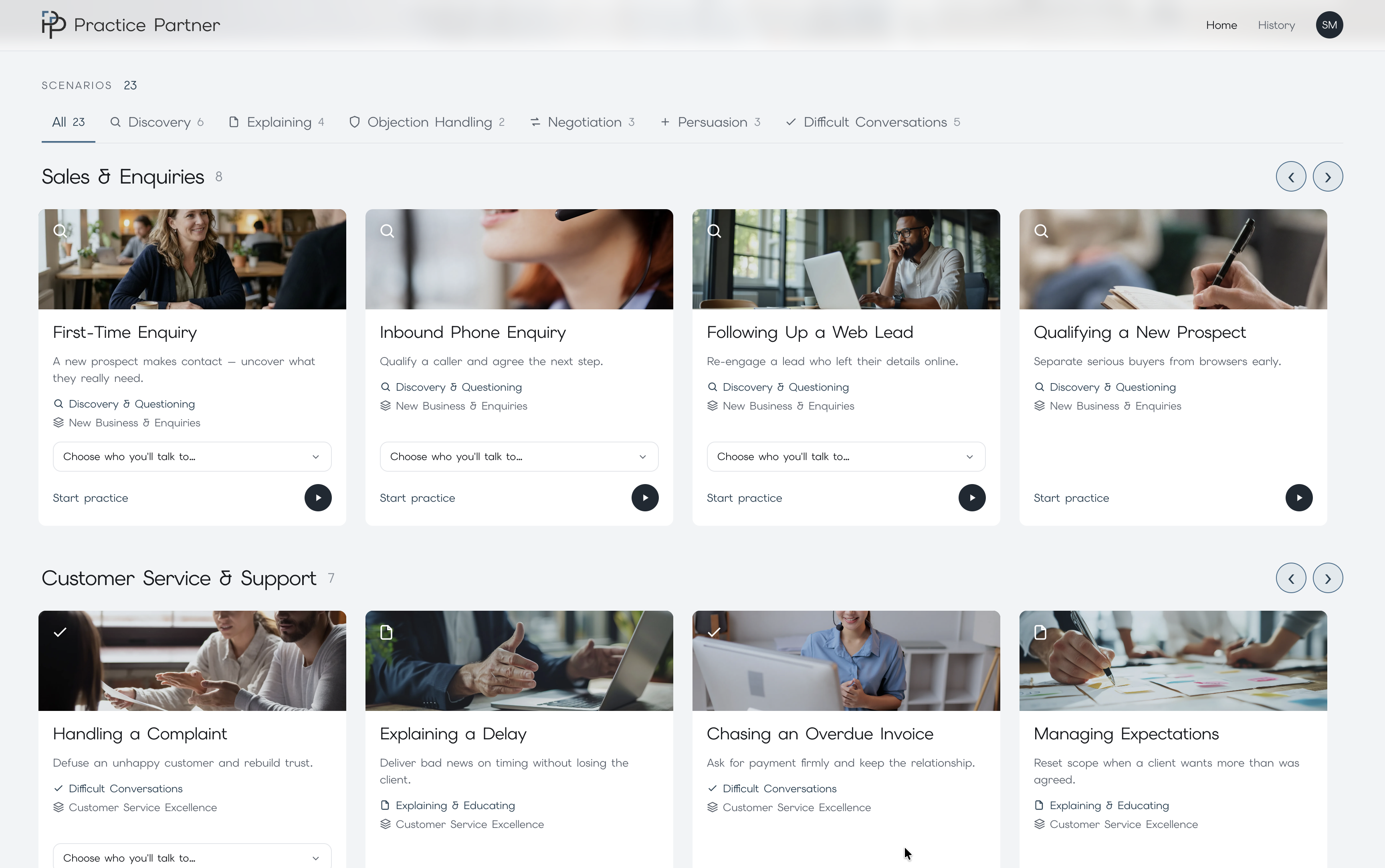
Task: Start Qualifying a New Prospect via play icon
Action: pos(1298,498)
